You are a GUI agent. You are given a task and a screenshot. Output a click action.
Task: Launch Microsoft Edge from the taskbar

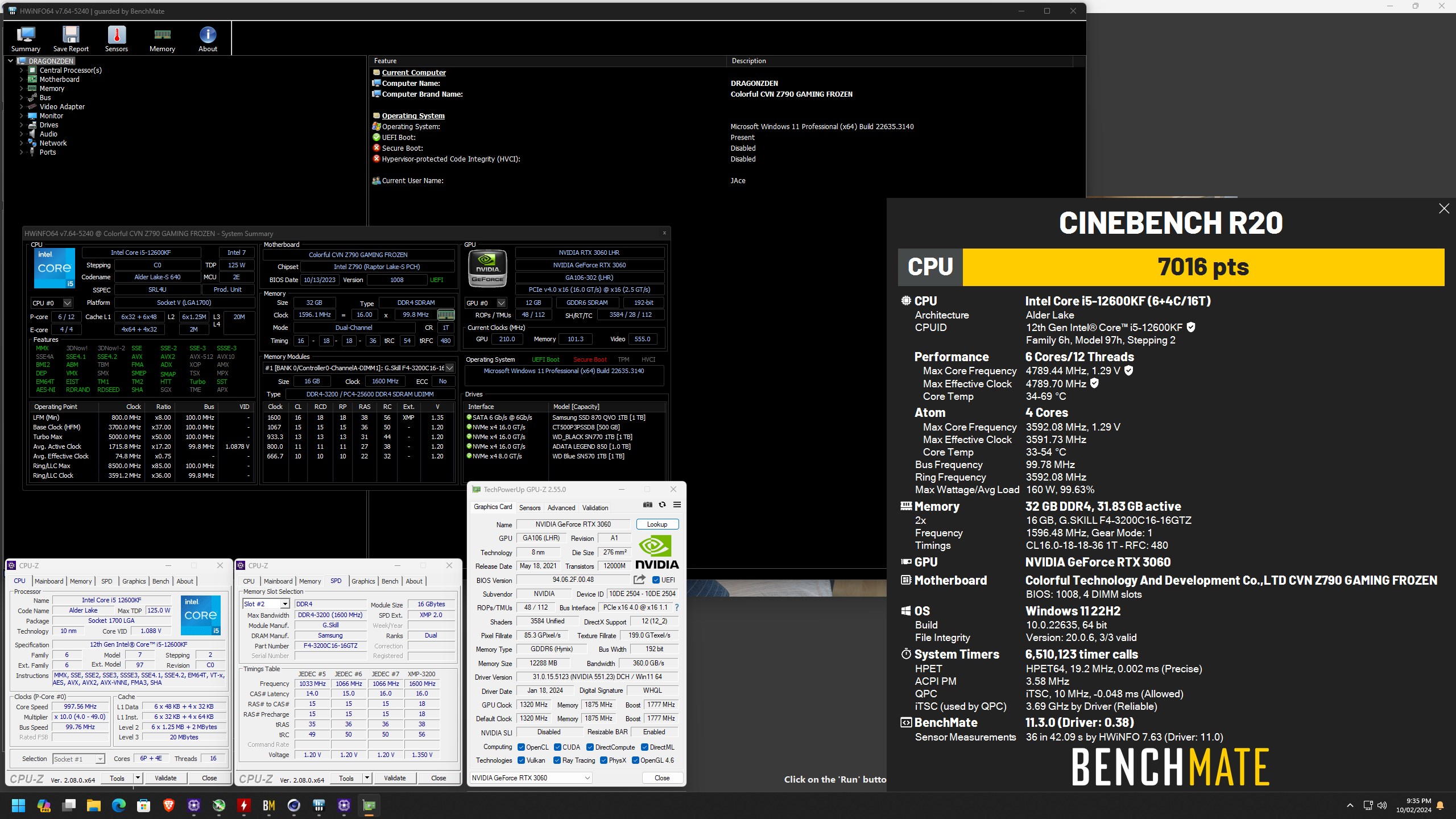tap(118, 805)
